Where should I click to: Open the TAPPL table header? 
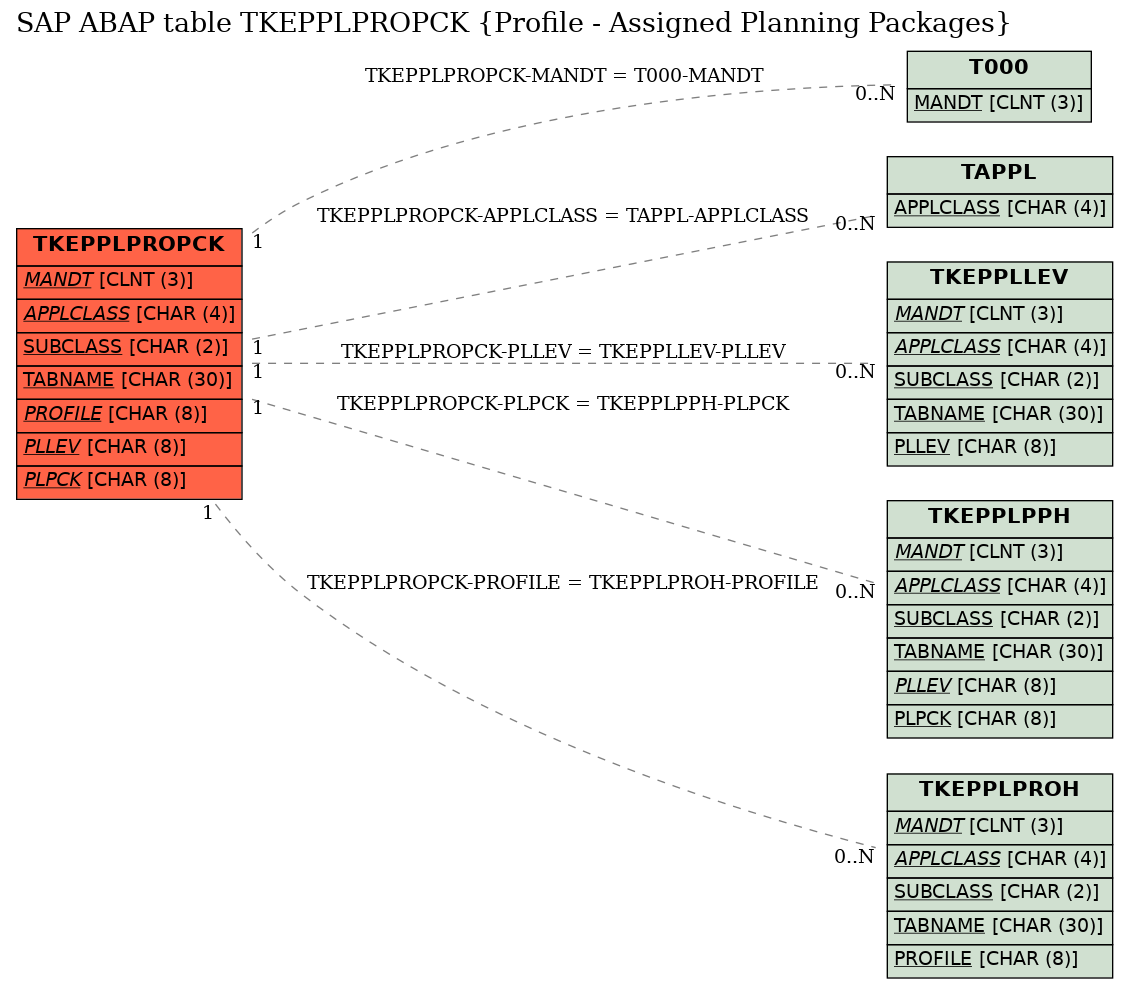tap(999, 174)
